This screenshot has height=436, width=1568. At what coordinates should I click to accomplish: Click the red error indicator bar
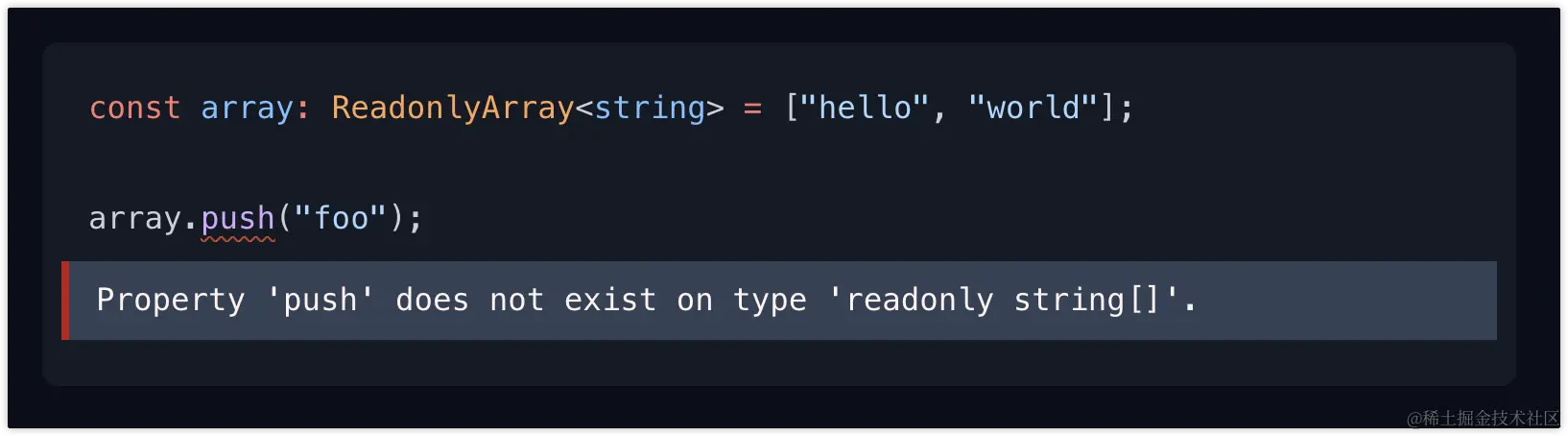click(x=65, y=301)
